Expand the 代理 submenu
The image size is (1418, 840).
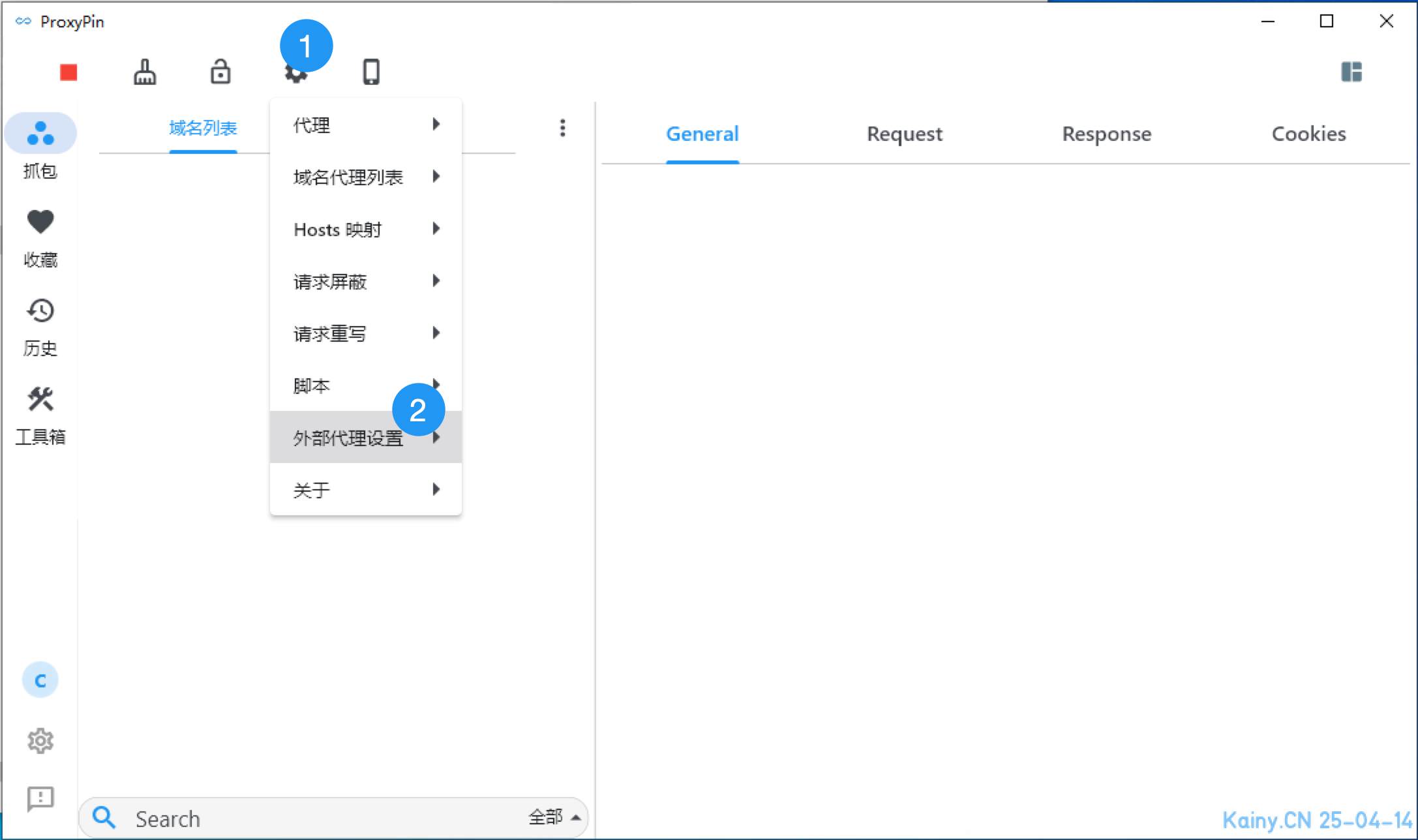coord(365,125)
